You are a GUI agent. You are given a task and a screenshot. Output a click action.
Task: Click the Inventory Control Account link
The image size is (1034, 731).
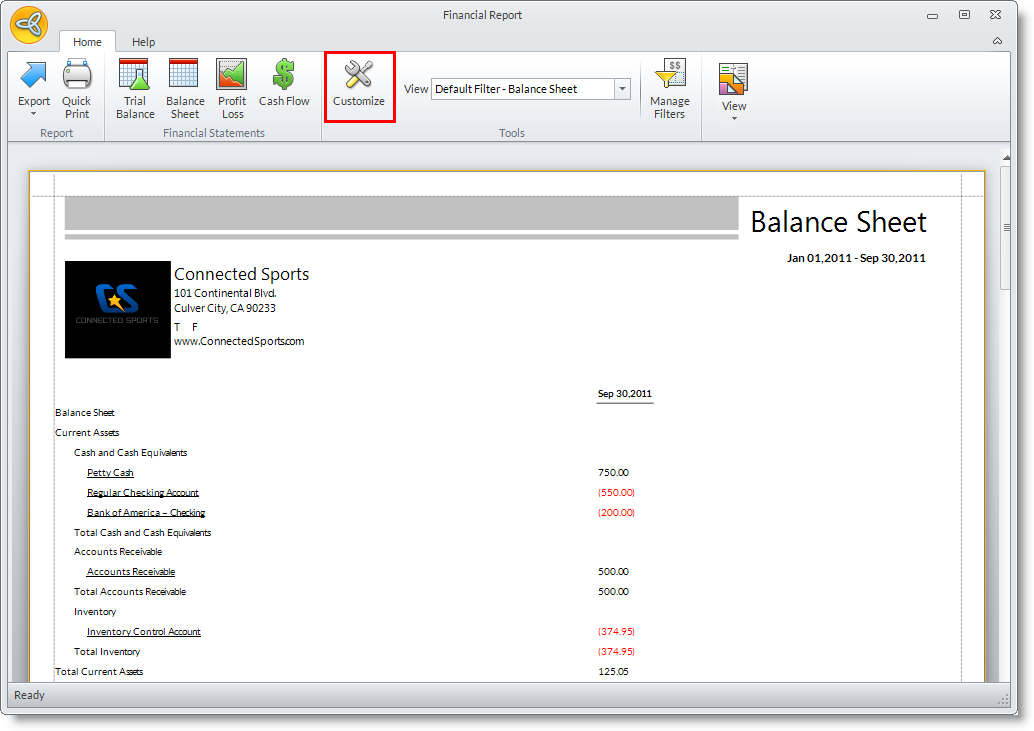143,632
